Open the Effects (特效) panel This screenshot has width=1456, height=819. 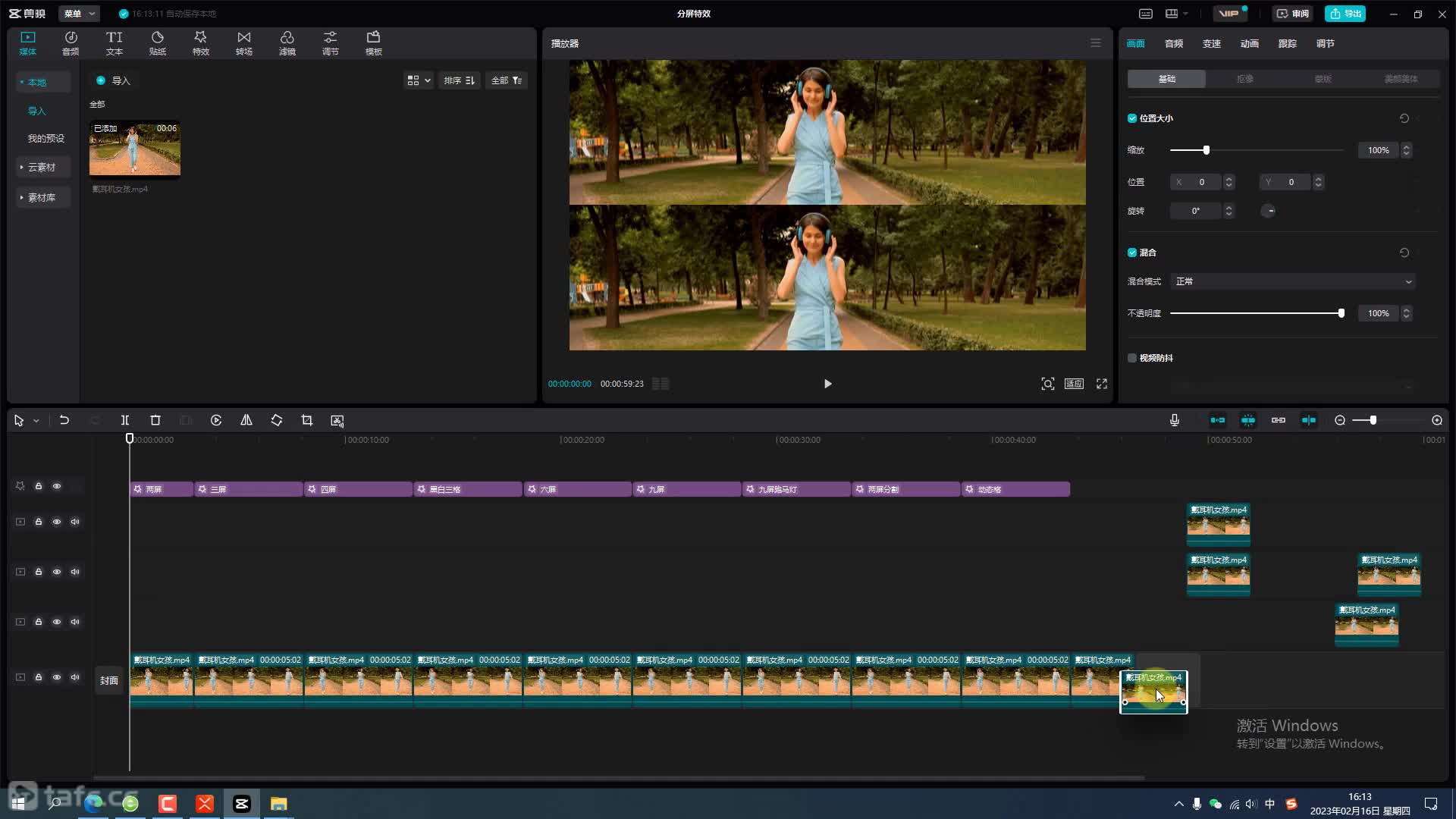click(200, 43)
